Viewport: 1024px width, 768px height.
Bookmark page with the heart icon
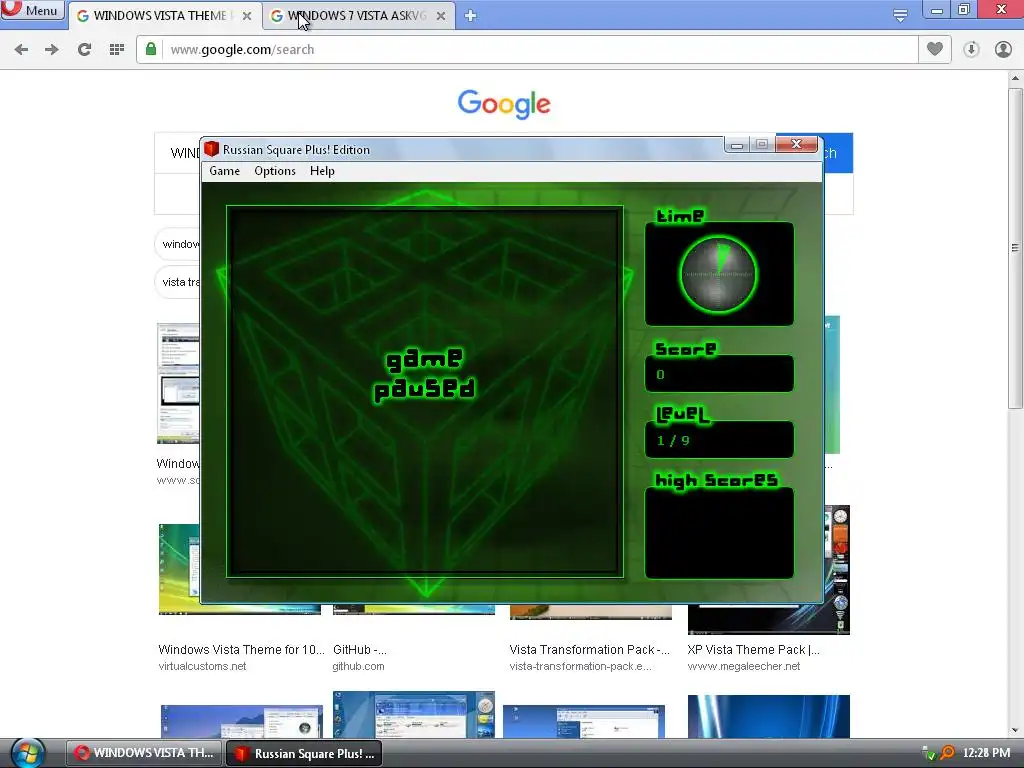pyautogui.click(x=935, y=49)
